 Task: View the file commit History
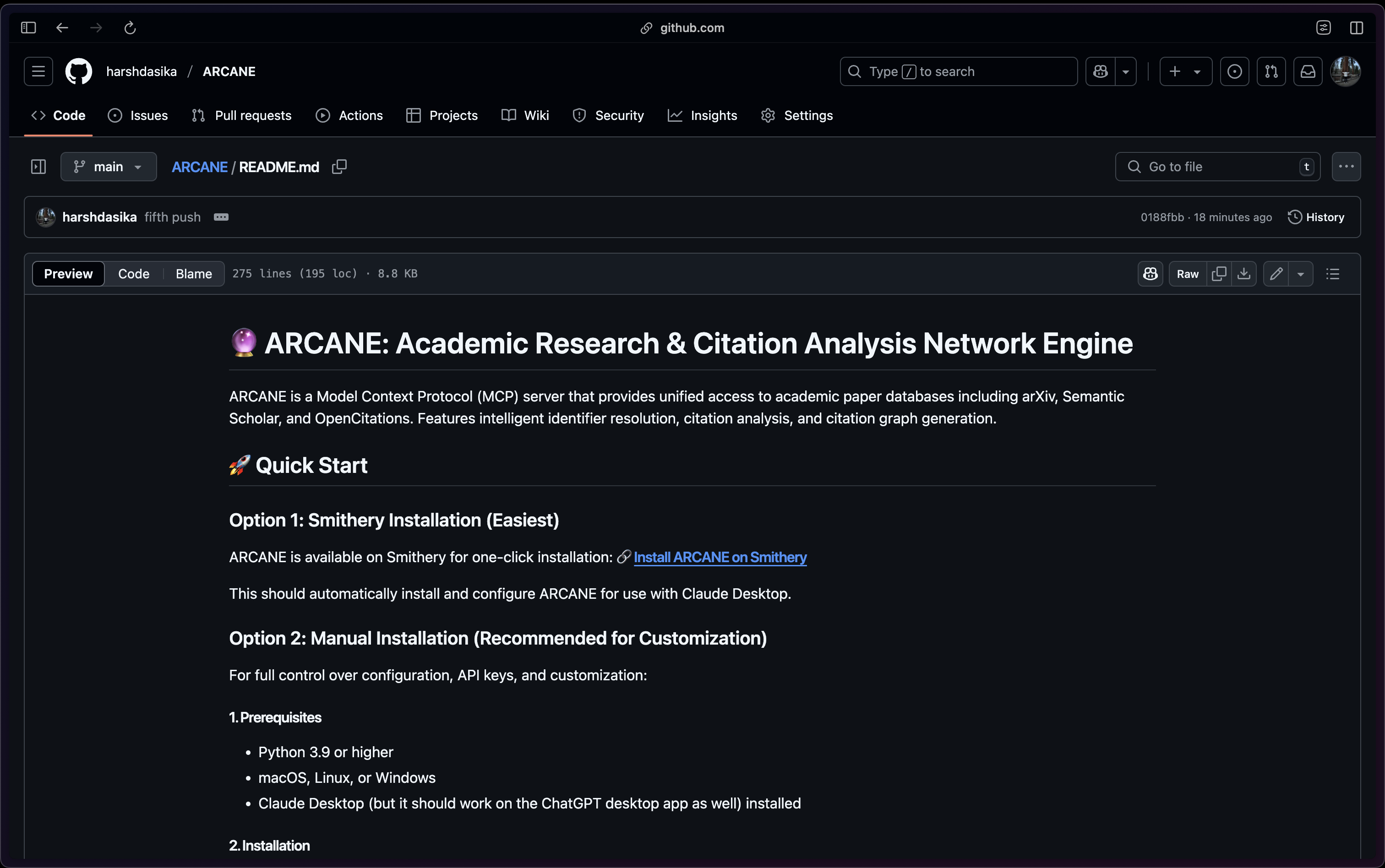[1316, 217]
